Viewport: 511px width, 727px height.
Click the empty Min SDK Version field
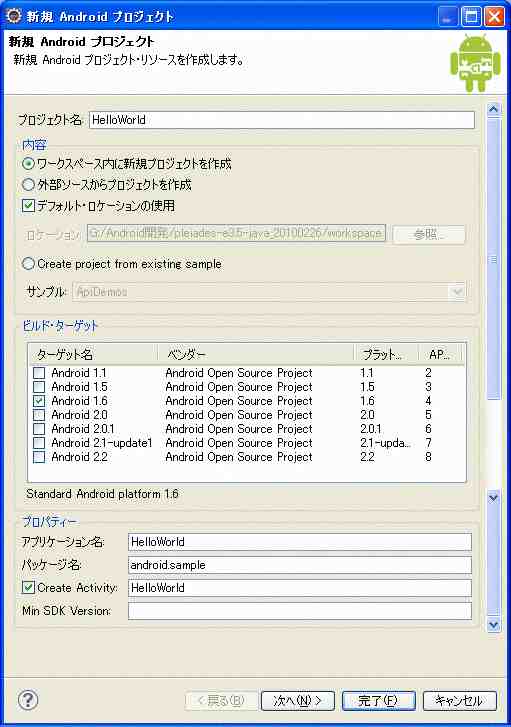pos(300,611)
